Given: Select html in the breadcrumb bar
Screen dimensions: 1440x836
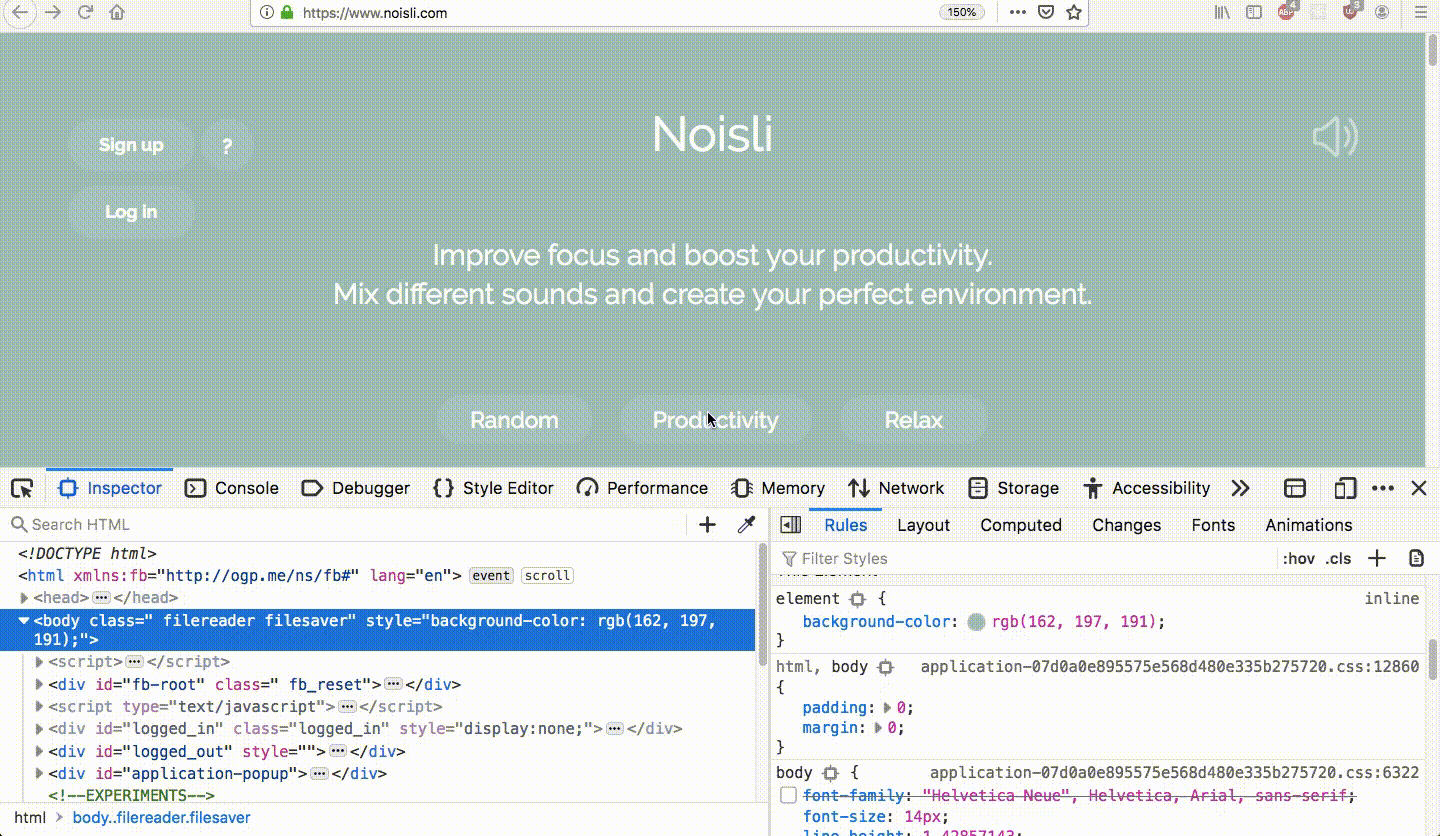Looking at the screenshot, I should click(x=30, y=818).
